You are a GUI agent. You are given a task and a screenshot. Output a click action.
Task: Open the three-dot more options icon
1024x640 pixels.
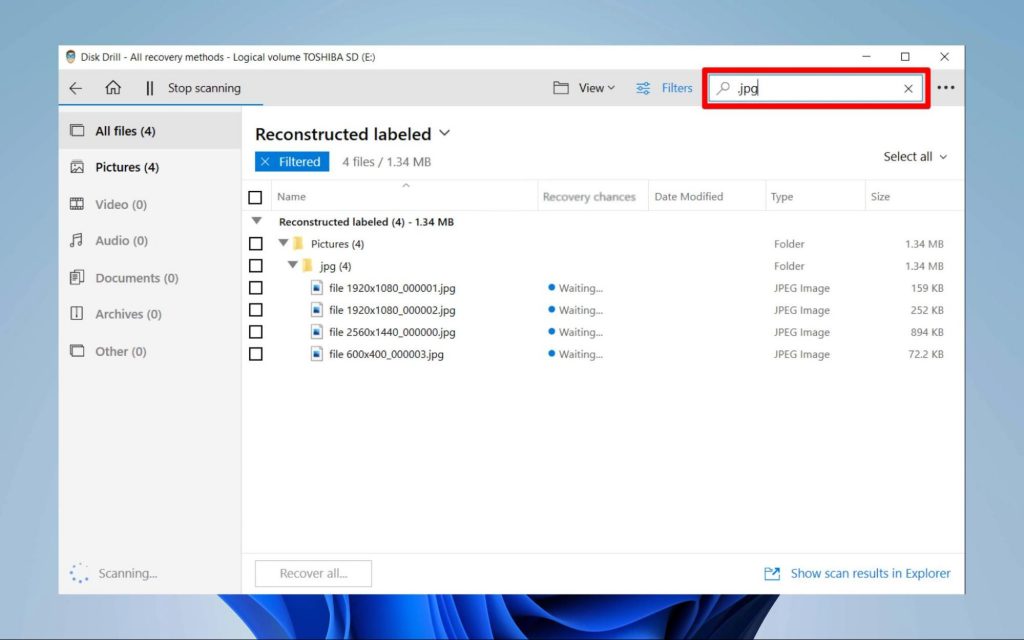click(x=946, y=88)
